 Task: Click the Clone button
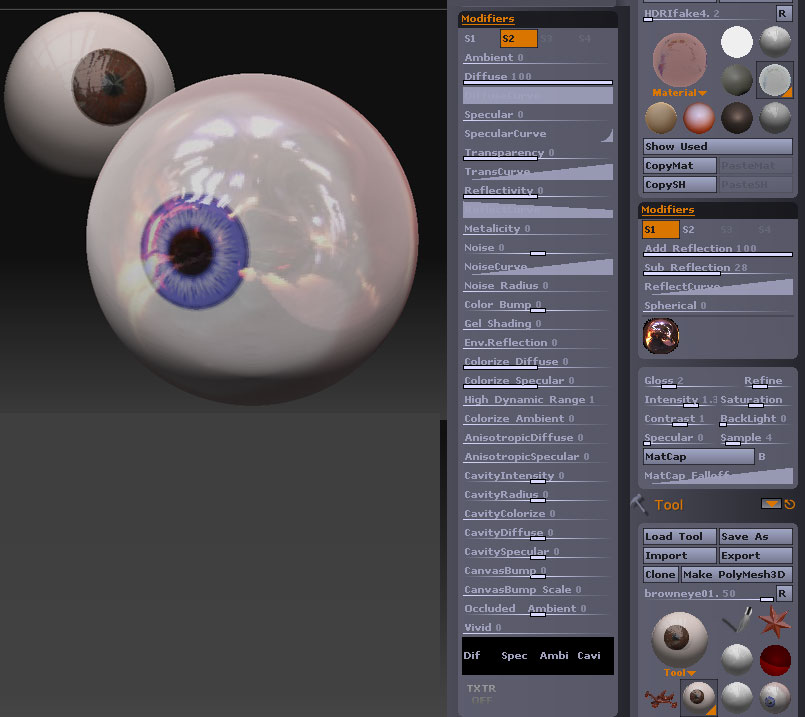point(660,574)
